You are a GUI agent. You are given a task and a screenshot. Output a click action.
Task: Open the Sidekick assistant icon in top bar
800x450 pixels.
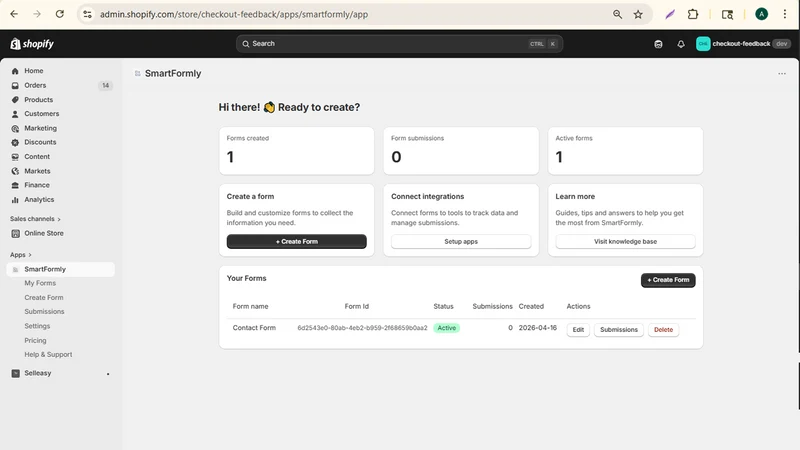(658, 44)
